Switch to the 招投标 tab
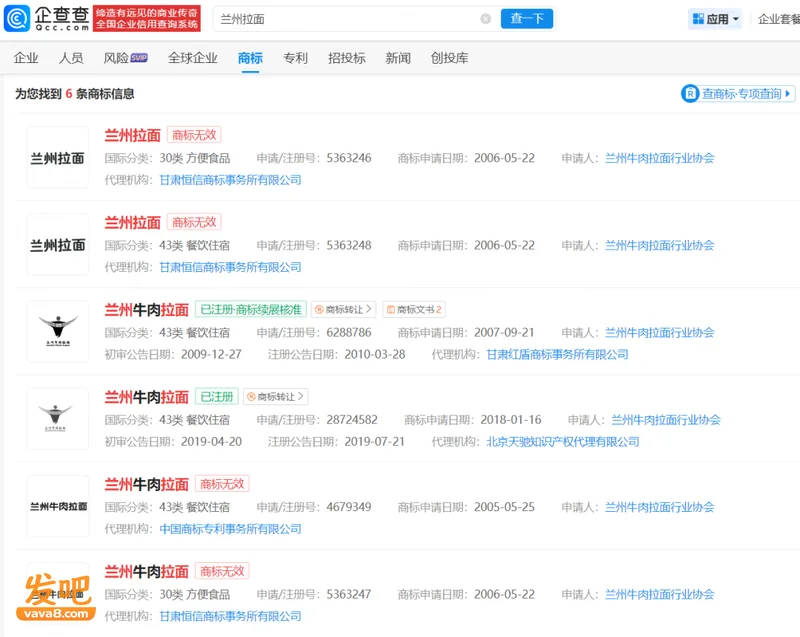Image resolution: width=800 pixels, height=637 pixels. 347,58
